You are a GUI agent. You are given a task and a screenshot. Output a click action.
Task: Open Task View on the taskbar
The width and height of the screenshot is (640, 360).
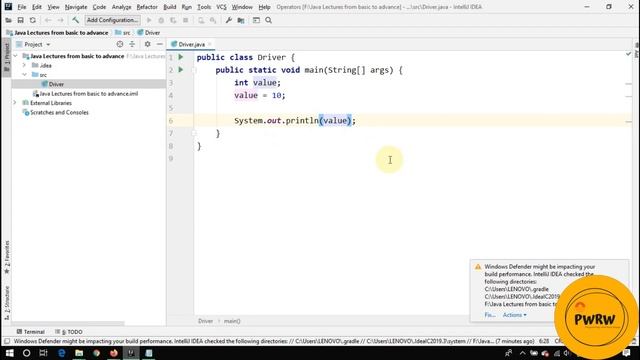point(44,353)
